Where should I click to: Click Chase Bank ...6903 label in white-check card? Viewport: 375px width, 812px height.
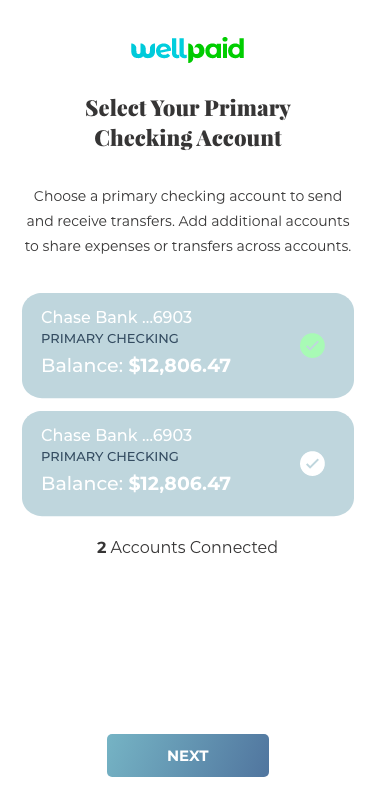pos(117,435)
